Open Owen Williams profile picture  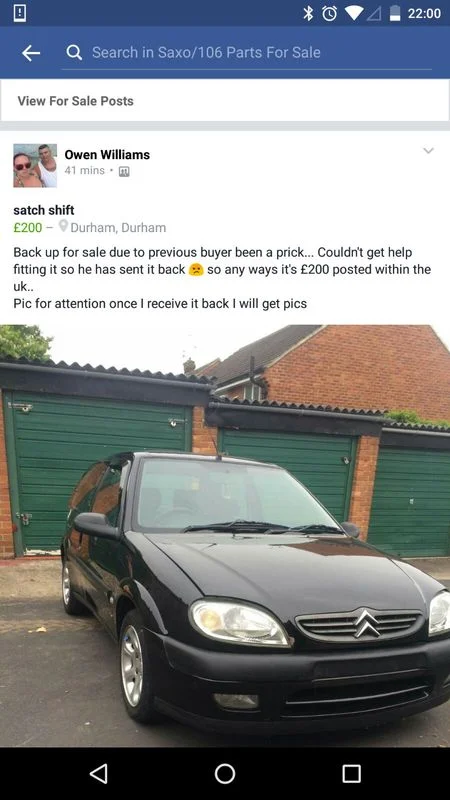35,165
